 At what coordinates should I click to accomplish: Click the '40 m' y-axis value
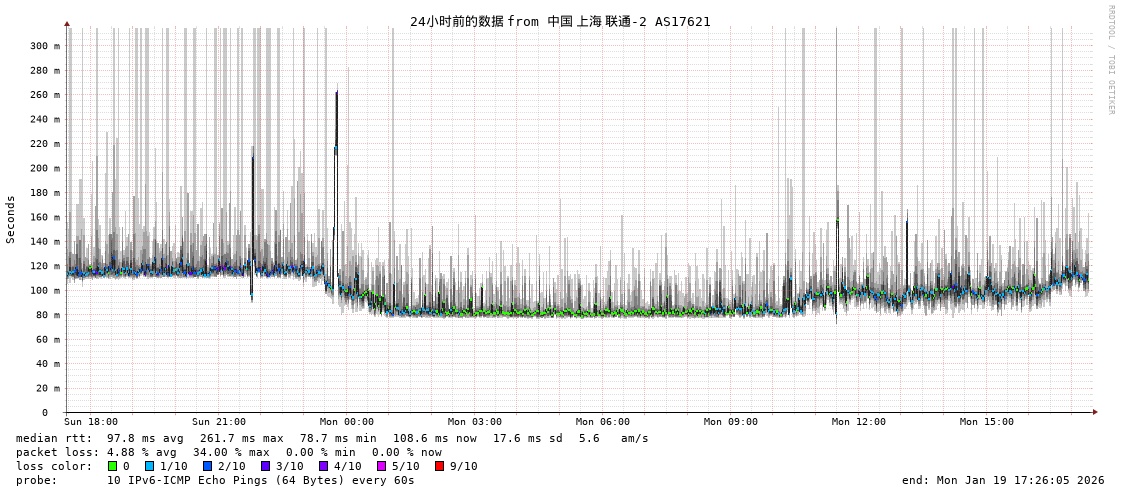pos(47,364)
